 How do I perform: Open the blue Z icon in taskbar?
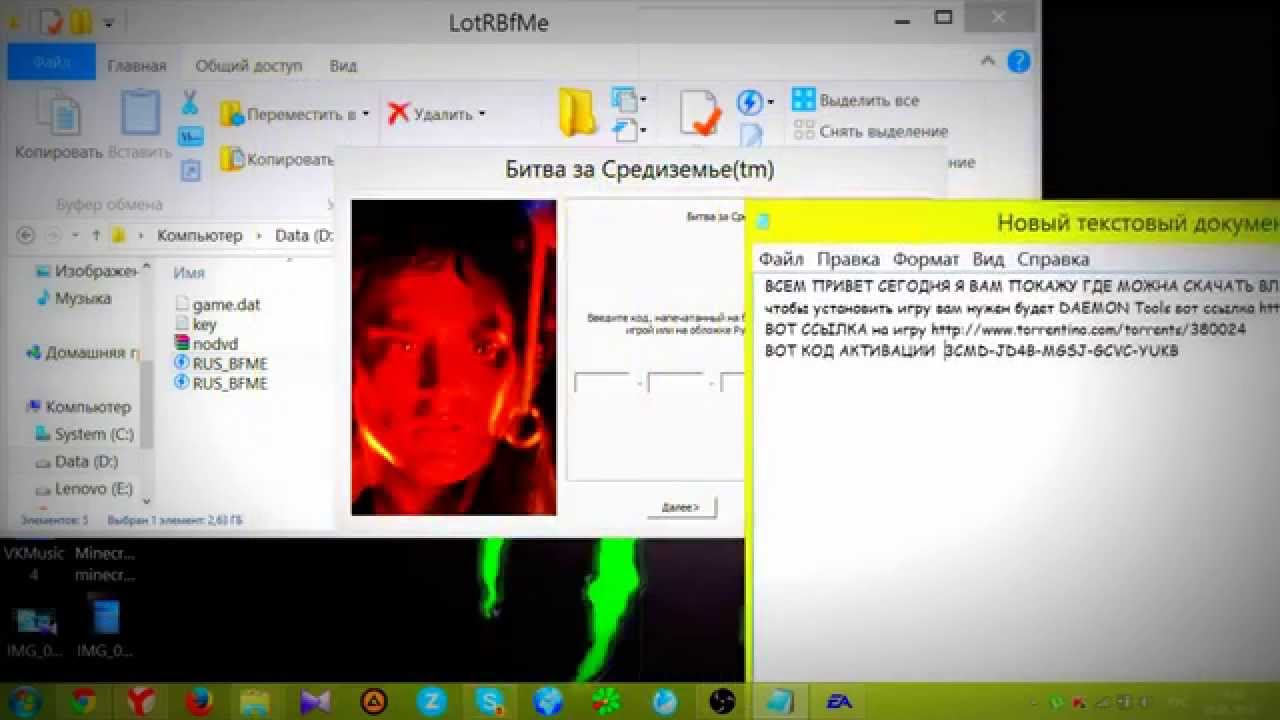coord(432,701)
